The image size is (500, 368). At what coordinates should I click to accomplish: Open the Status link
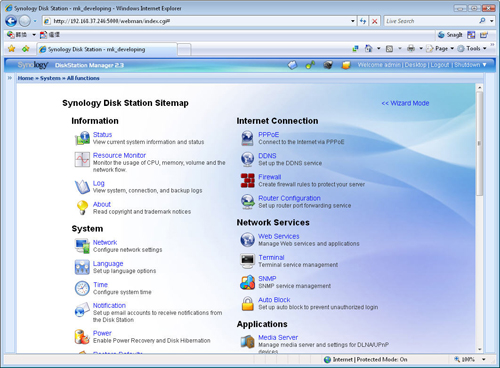[x=102, y=134]
